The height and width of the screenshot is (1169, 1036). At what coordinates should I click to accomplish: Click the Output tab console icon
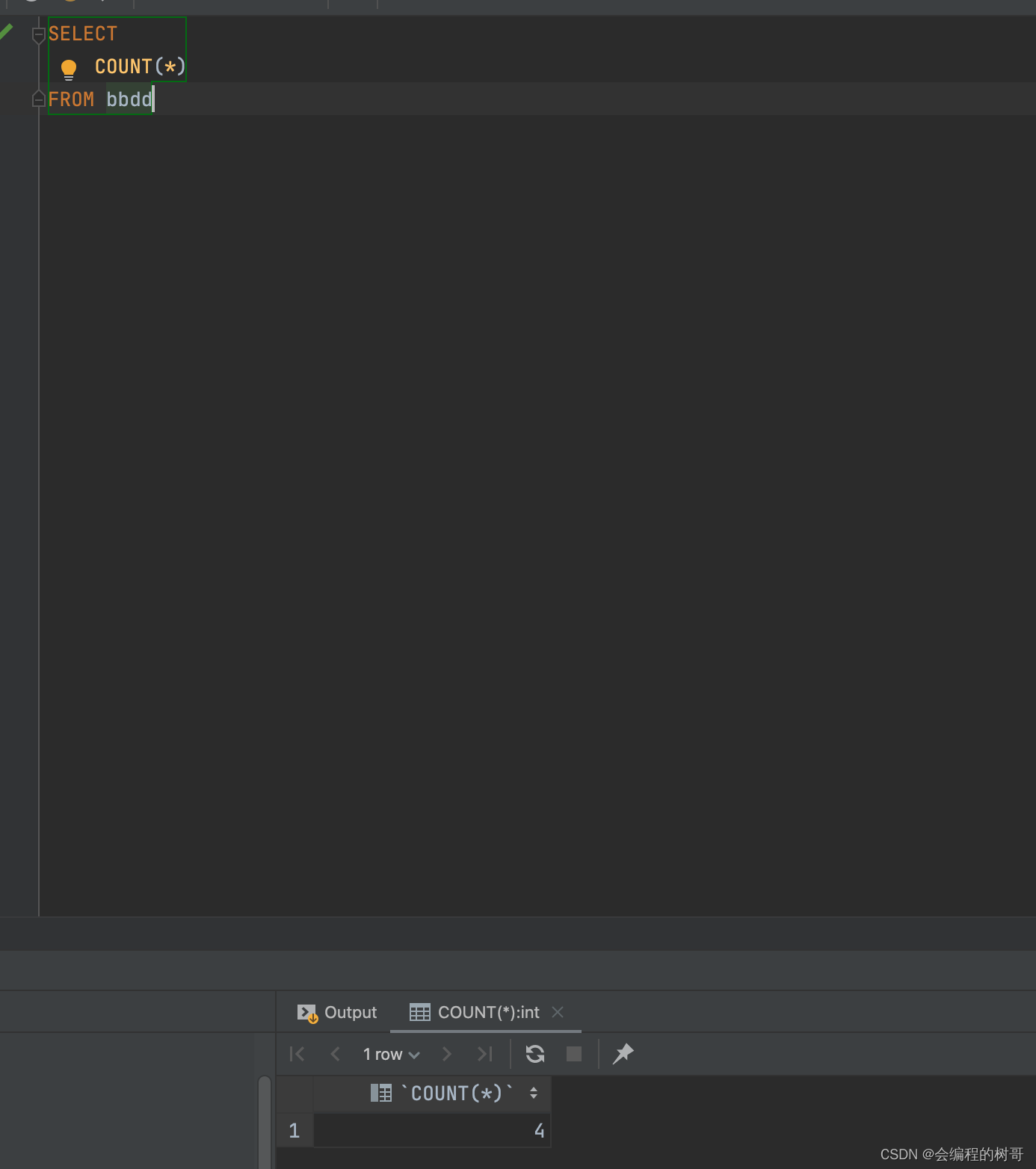(307, 1013)
